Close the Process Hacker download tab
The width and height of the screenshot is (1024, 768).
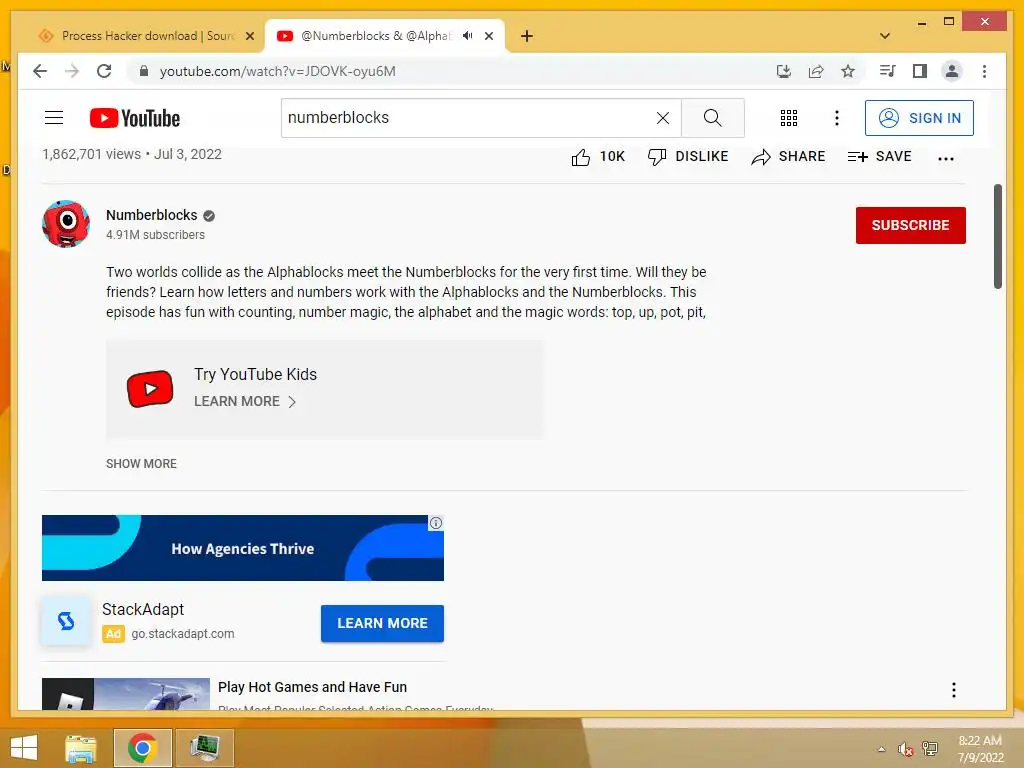click(249, 37)
